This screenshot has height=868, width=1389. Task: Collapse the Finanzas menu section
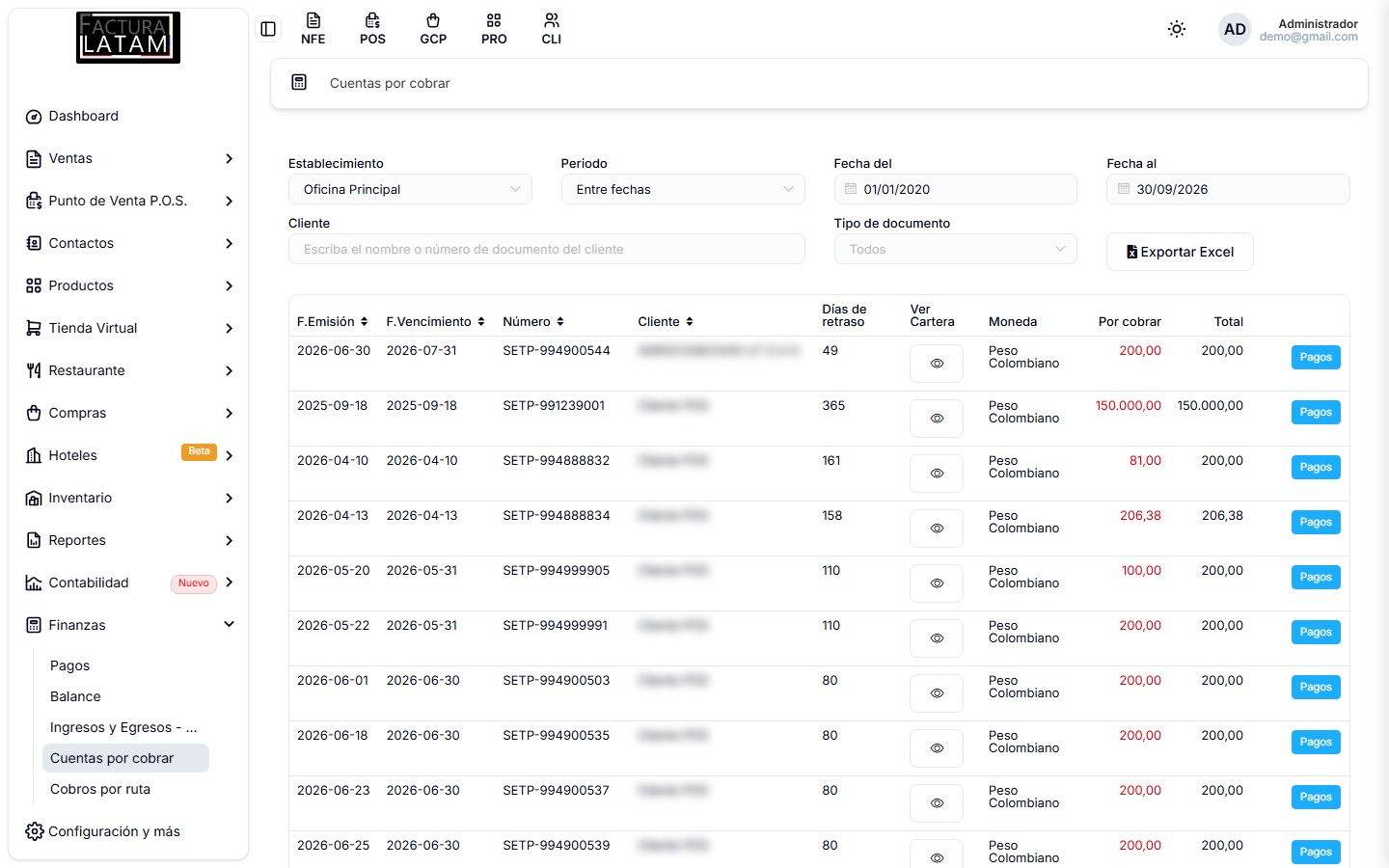point(230,625)
